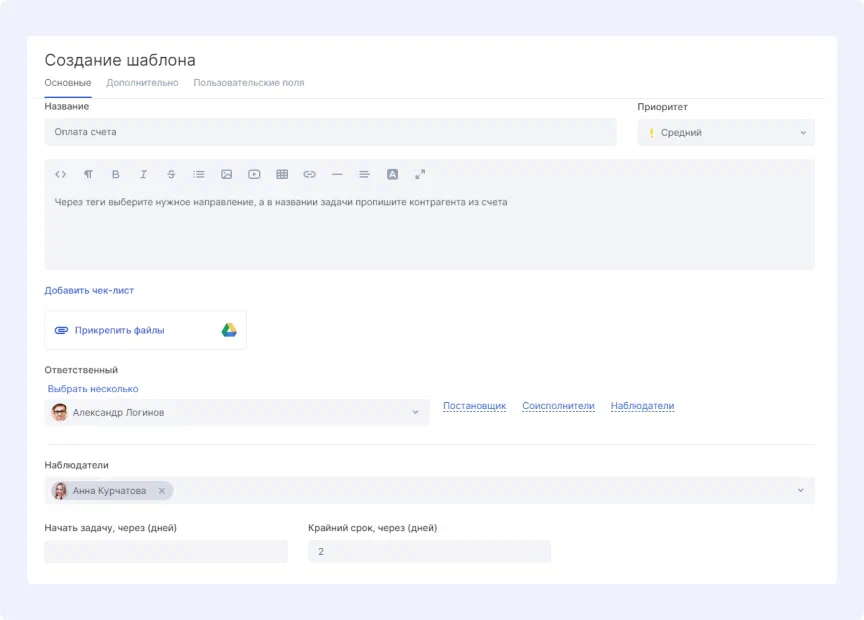Expand the responsible person dropdown

point(416,412)
